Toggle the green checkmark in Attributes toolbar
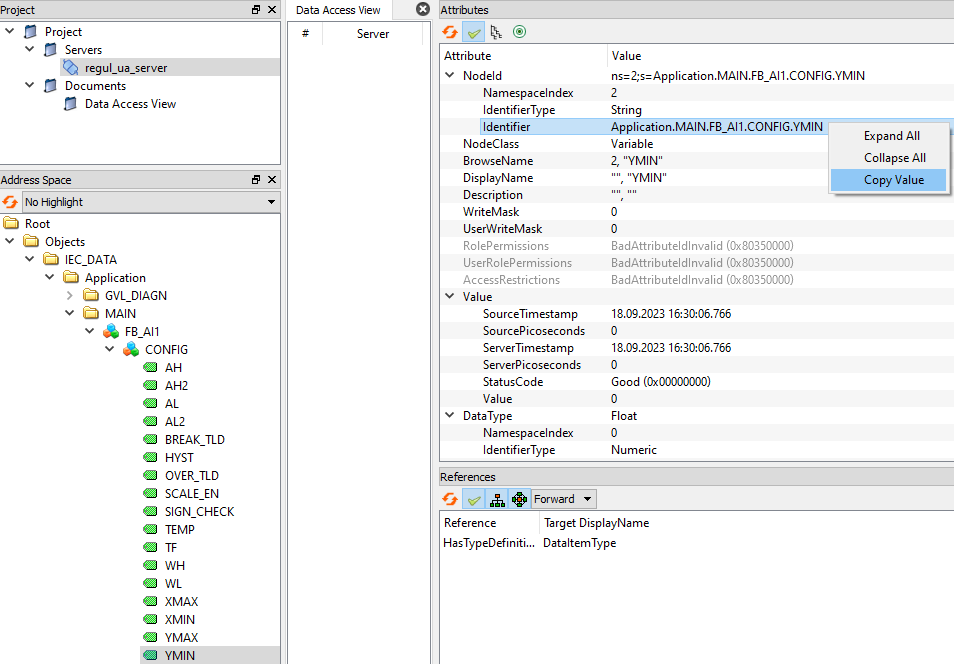 click(473, 32)
